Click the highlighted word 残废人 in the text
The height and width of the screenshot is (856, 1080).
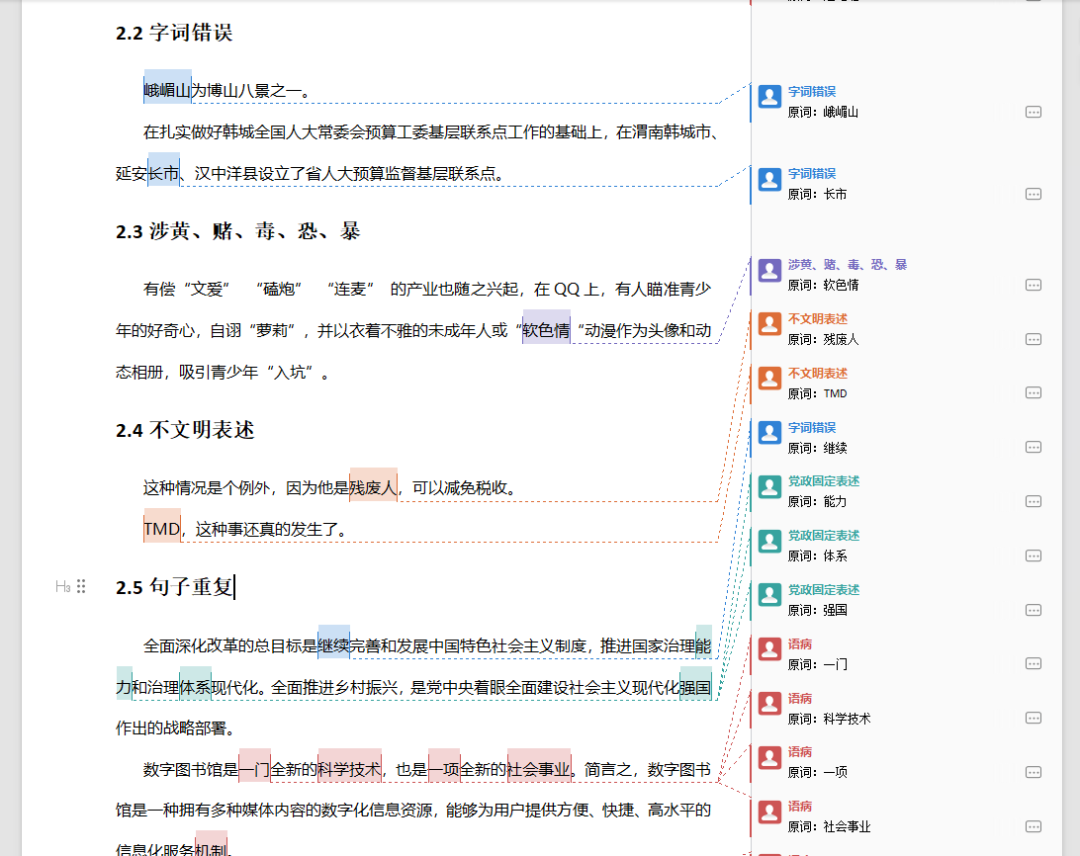373,488
